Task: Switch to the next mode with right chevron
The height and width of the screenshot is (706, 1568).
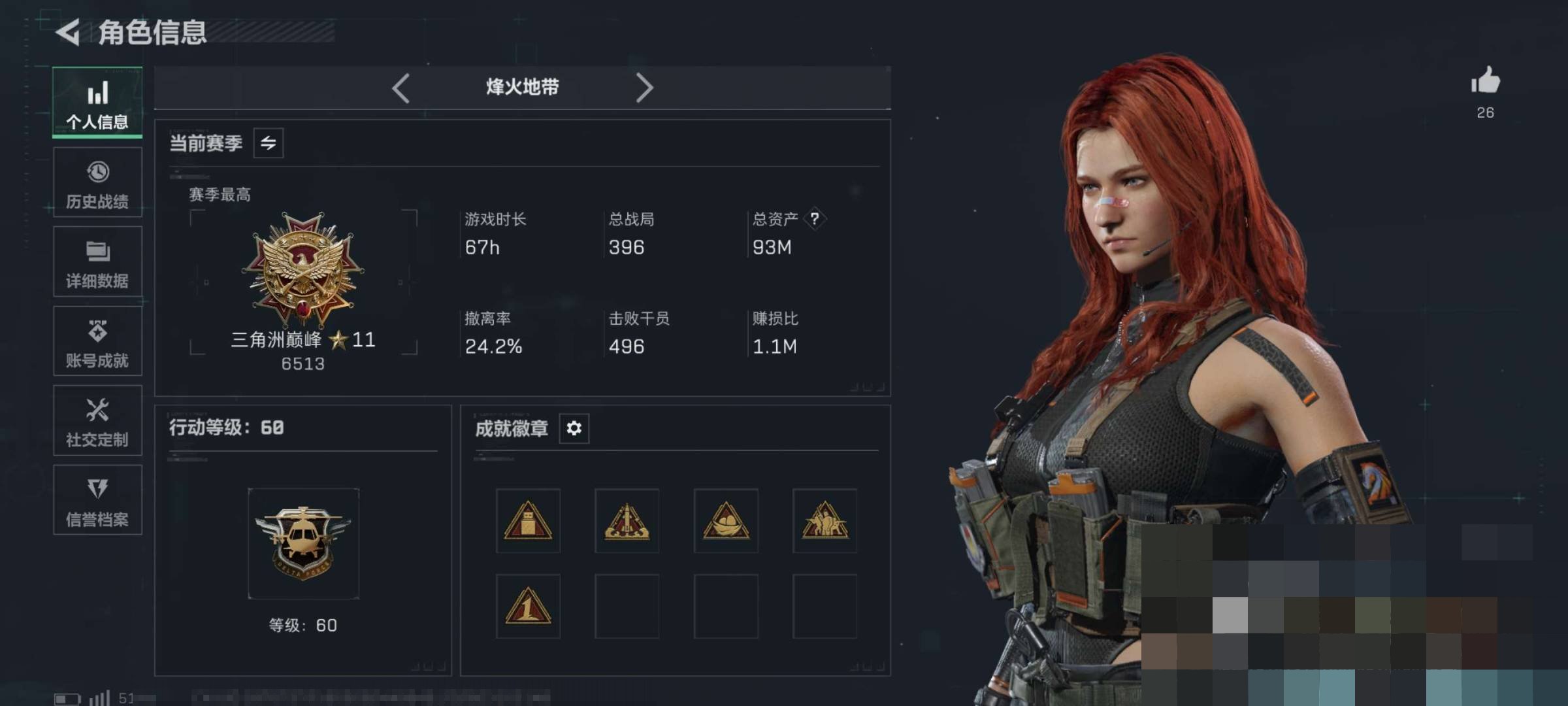Action: click(644, 88)
